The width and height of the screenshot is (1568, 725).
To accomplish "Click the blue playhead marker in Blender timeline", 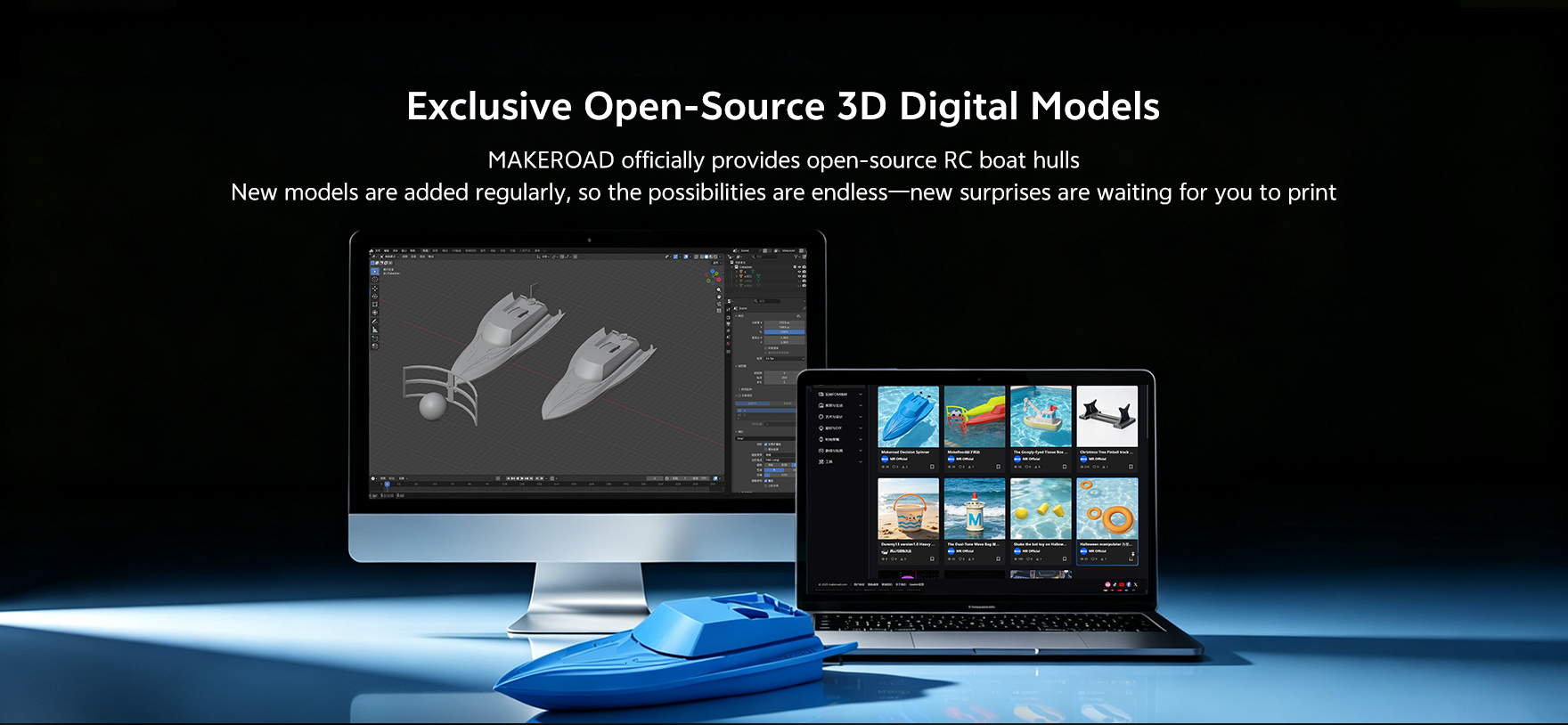I will [387, 485].
